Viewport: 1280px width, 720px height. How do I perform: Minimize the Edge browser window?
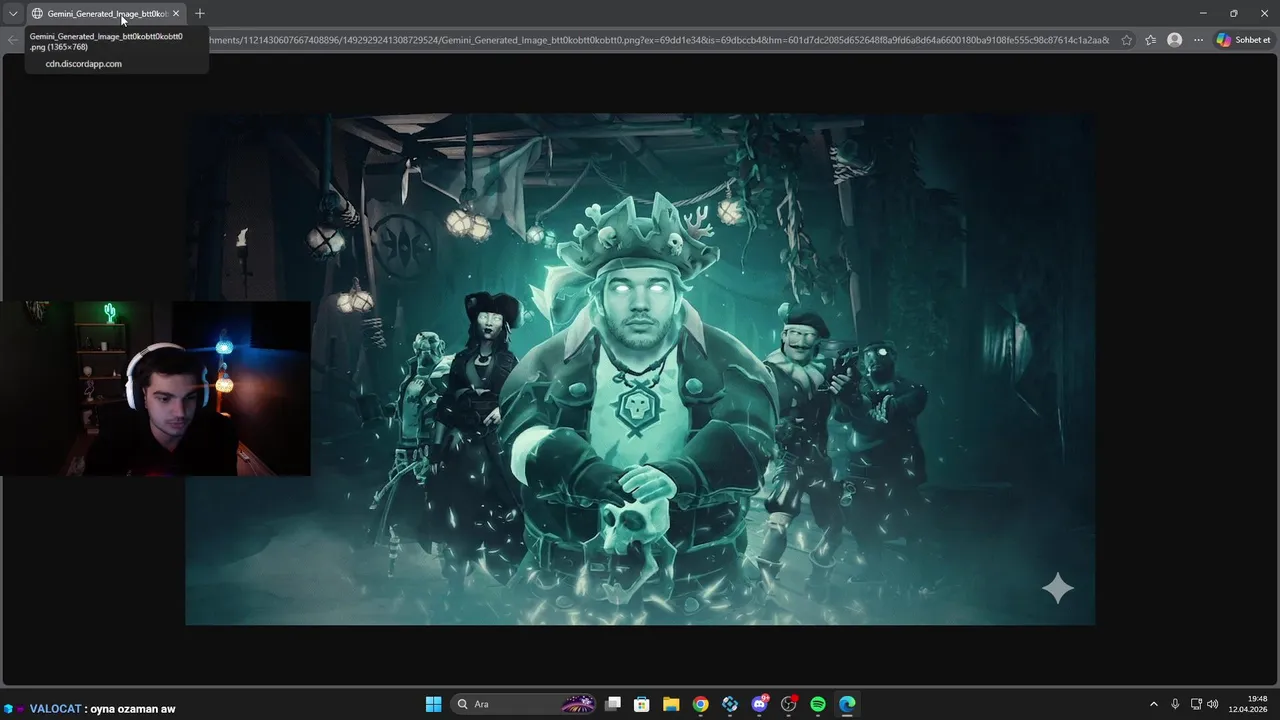[x=1202, y=13]
